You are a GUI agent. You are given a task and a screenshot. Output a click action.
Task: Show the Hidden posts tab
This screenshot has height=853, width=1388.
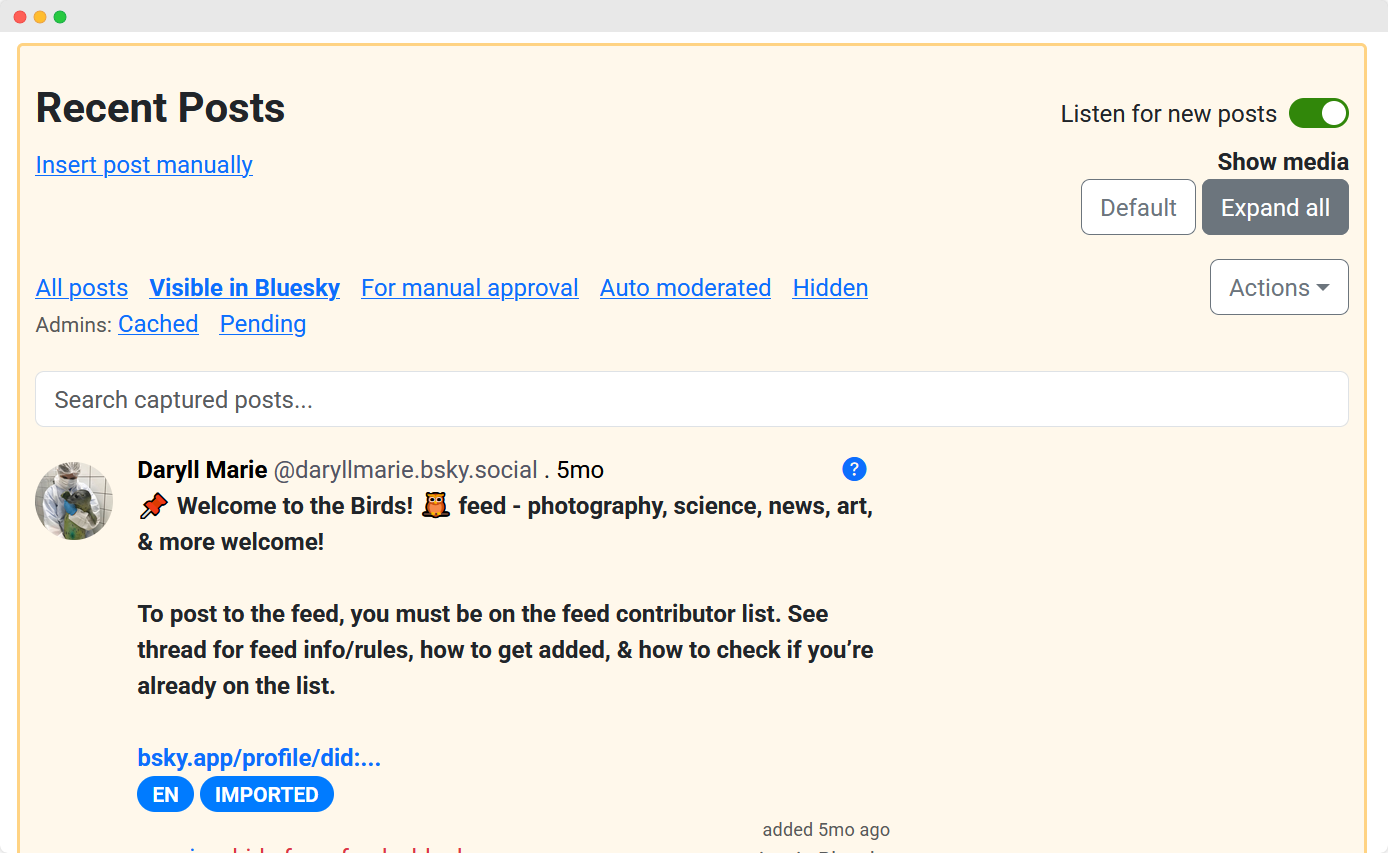[830, 287]
